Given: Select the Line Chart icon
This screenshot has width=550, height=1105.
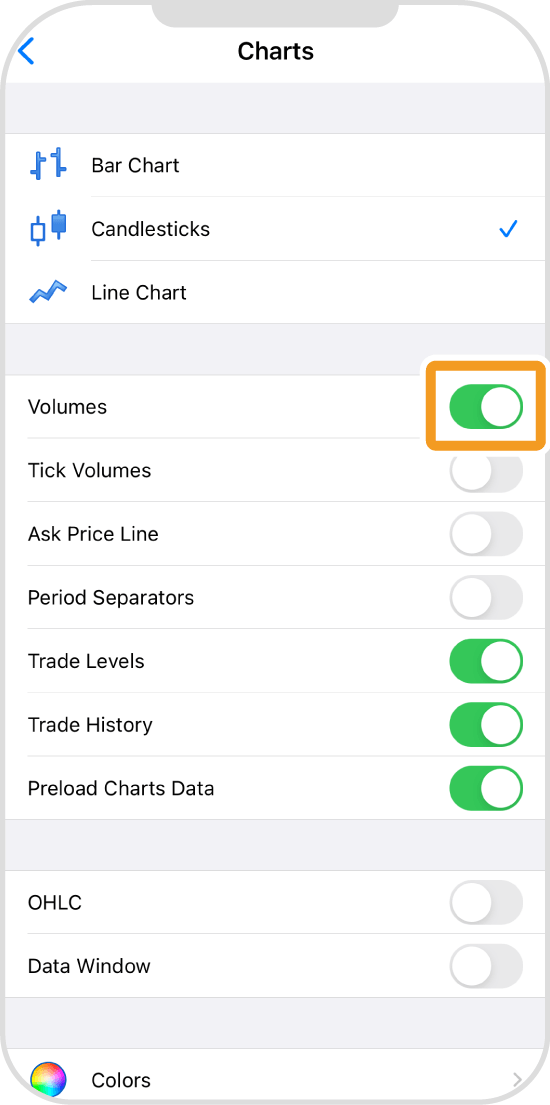Looking at the screenshot, I should [48, 292].
